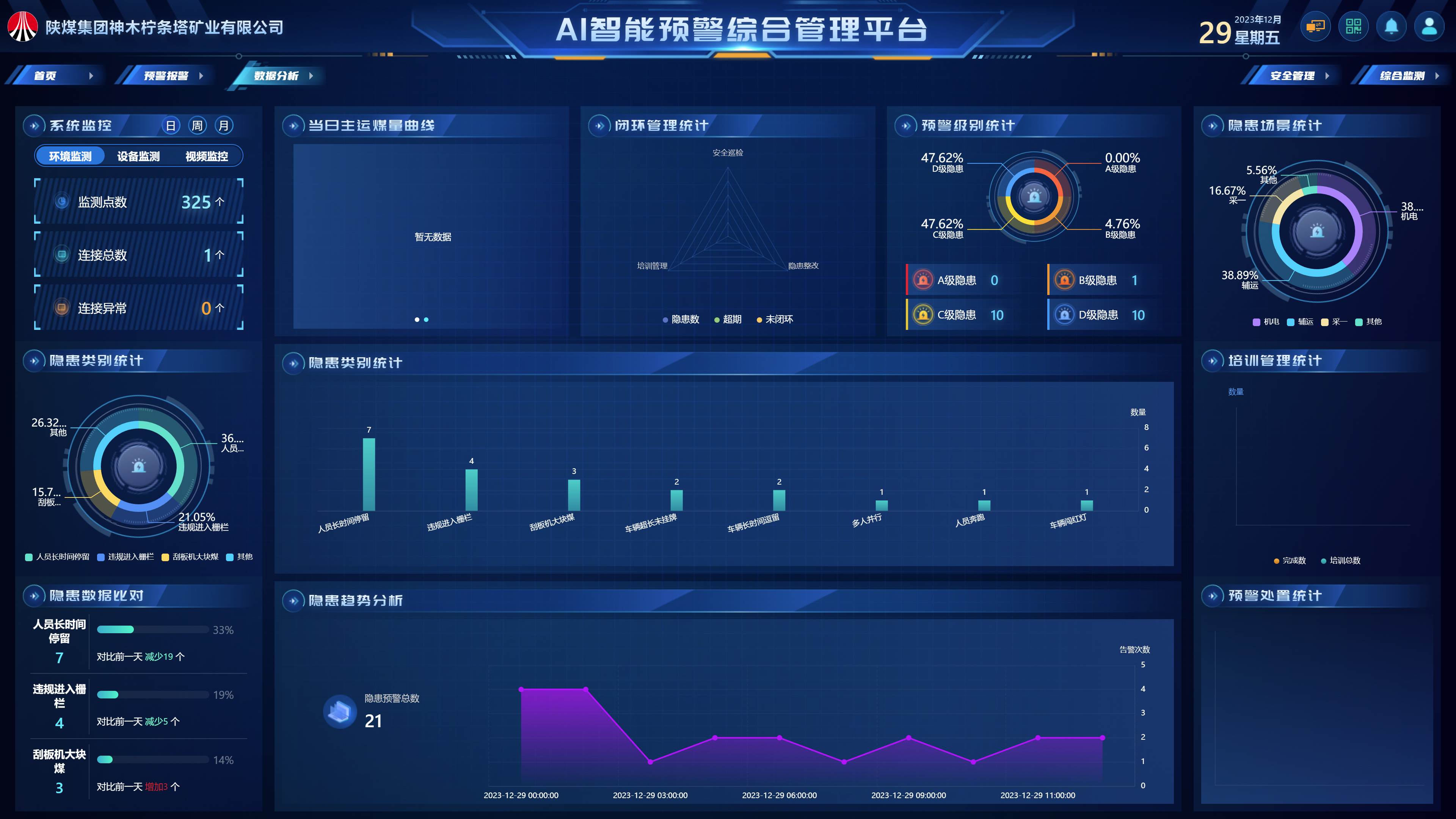Click the A级隐患 count card
Image resolution: width=1456 pixels, height=819 pixels.
pos(970,280)
